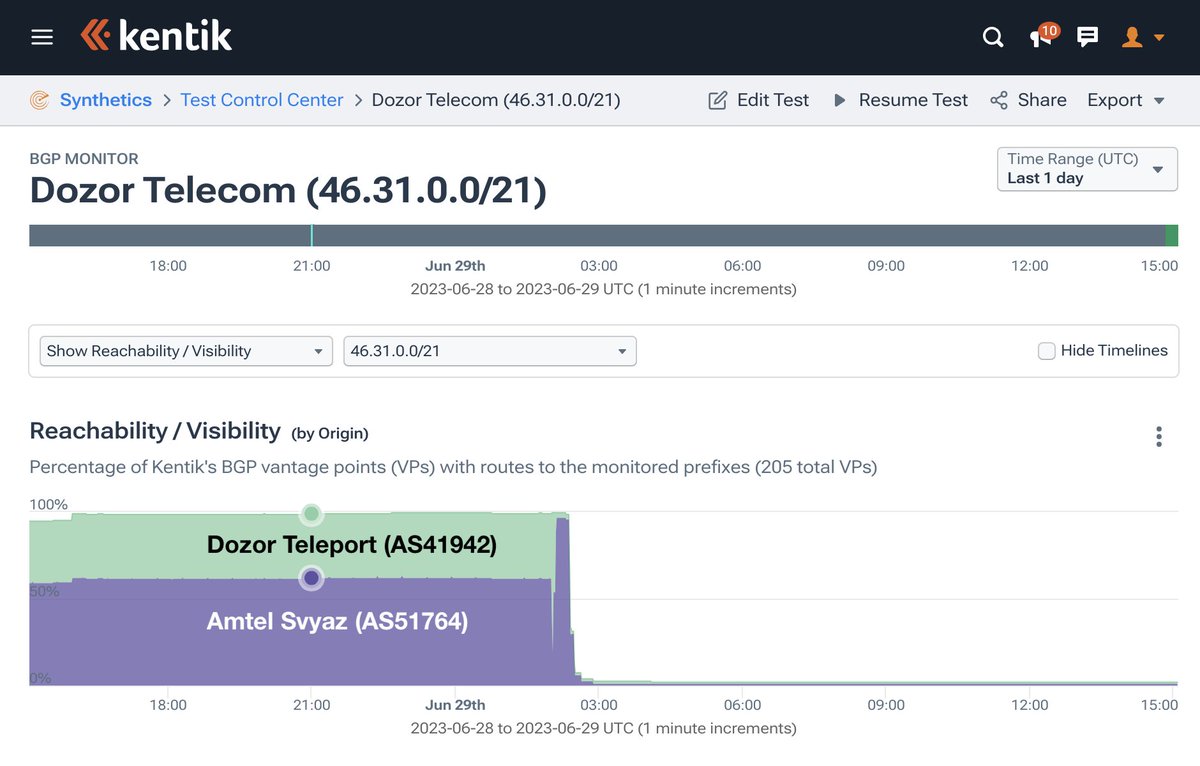This screenshot has width=1200, height=766.
Task: Open the 46.31.0.0/21 prefix dropdown
Action: pos(490,351)
